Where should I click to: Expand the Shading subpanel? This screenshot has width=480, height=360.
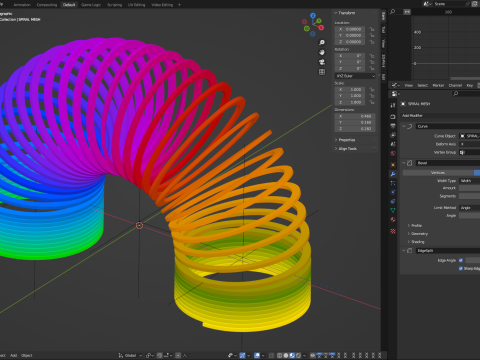click(409, 242)
